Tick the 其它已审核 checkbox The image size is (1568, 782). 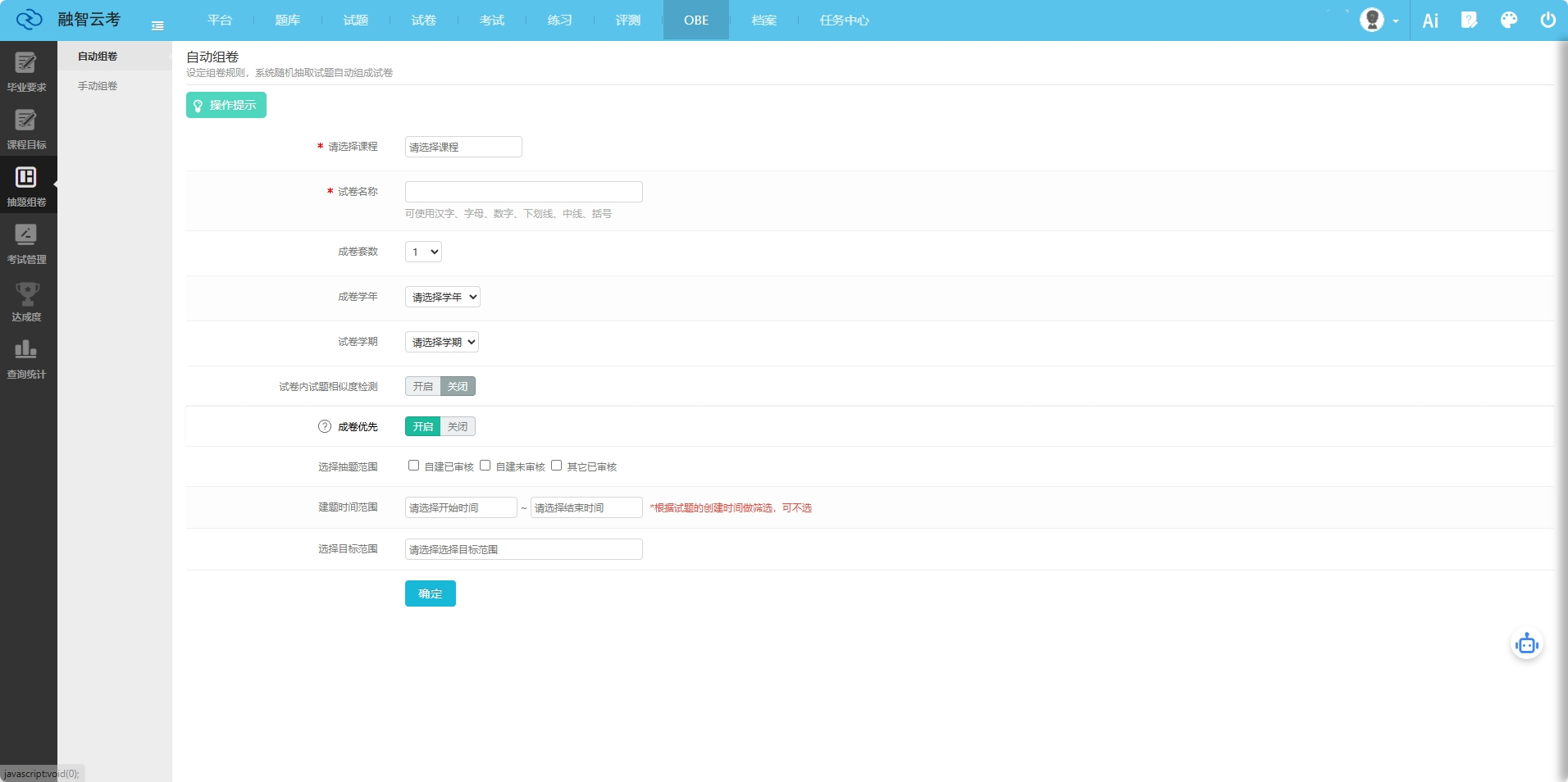pyautogui.click(x=557, y=466)
